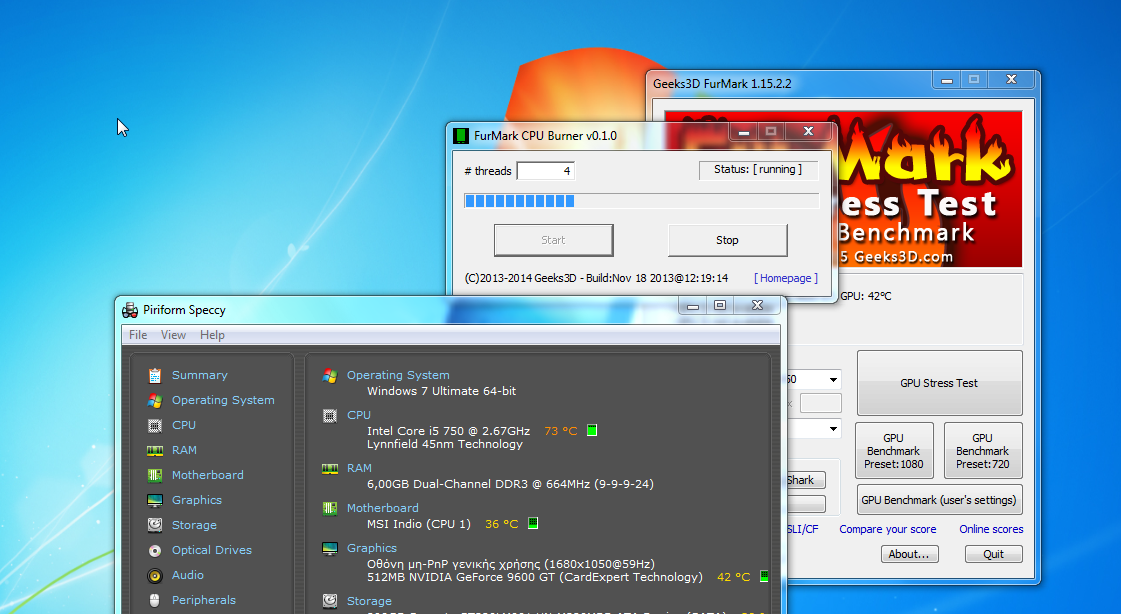The height and width of the screenshot is (614, 1121).
Task: Click the drive icon beside Storage heading
Action: tap(330, 601)
